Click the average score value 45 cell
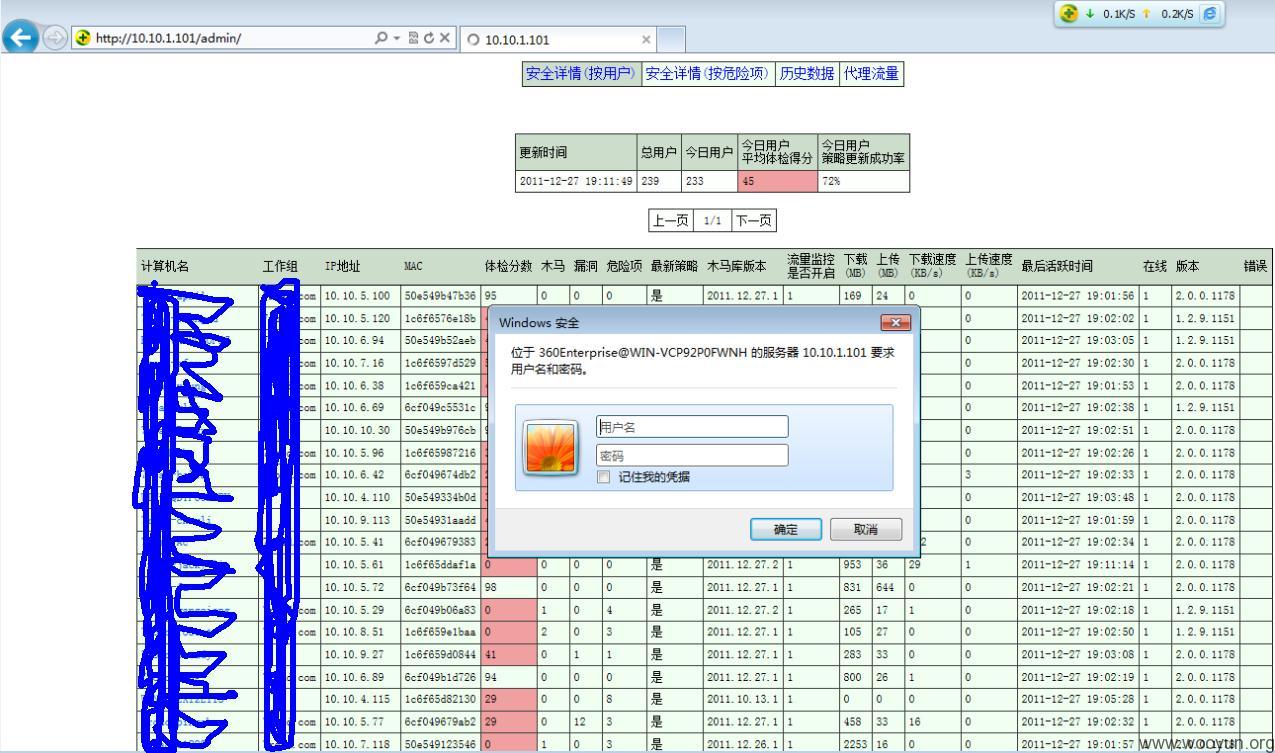 pyautogui.click(x=776, y=182)
